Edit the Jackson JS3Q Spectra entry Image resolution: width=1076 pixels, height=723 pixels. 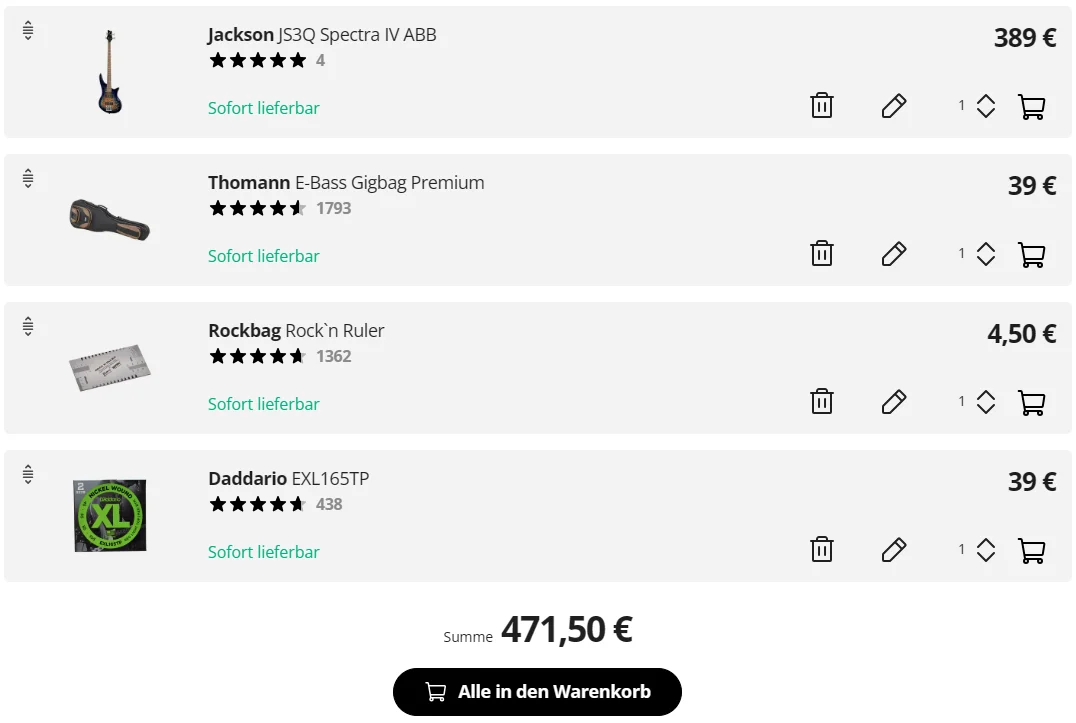[893, 106]
